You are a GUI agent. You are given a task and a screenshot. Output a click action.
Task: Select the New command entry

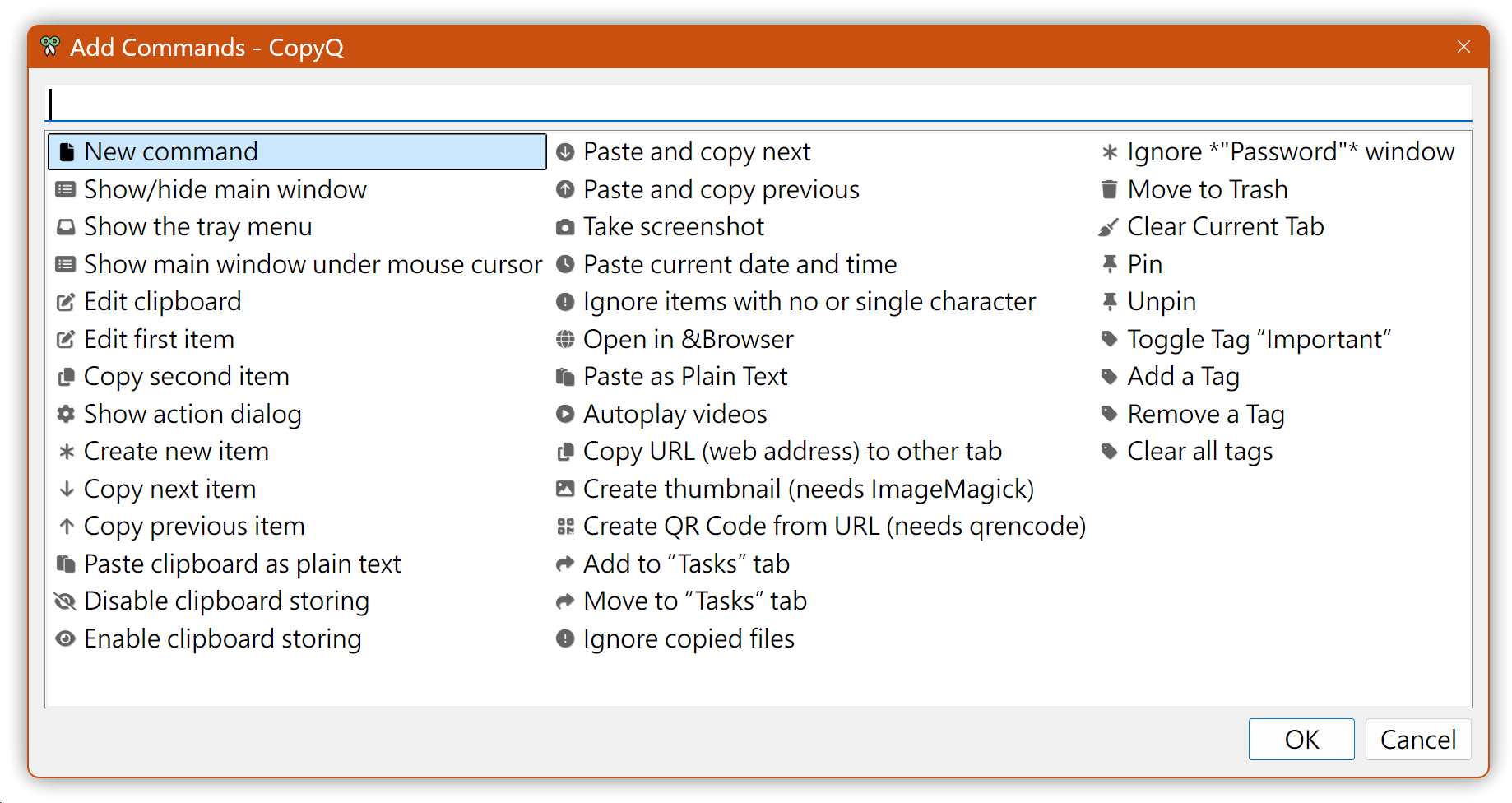170,152
